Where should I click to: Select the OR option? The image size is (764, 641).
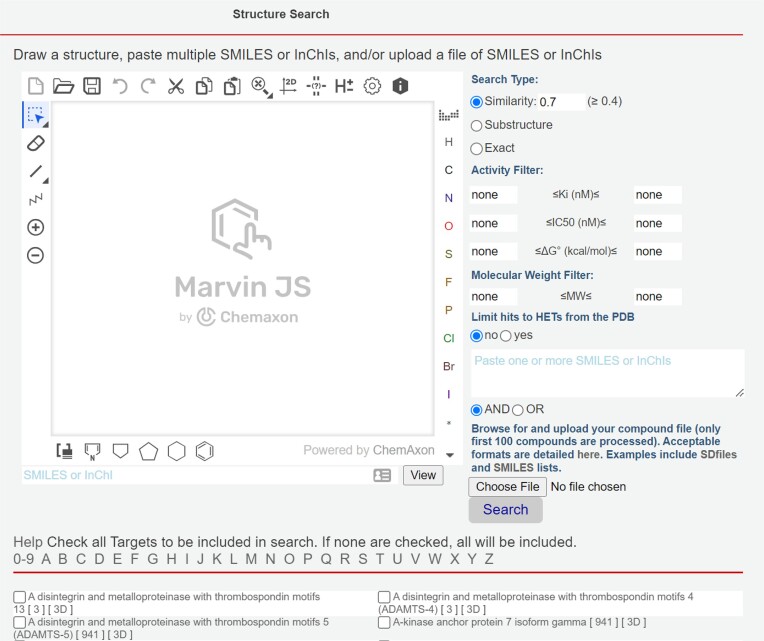[517, 410]
